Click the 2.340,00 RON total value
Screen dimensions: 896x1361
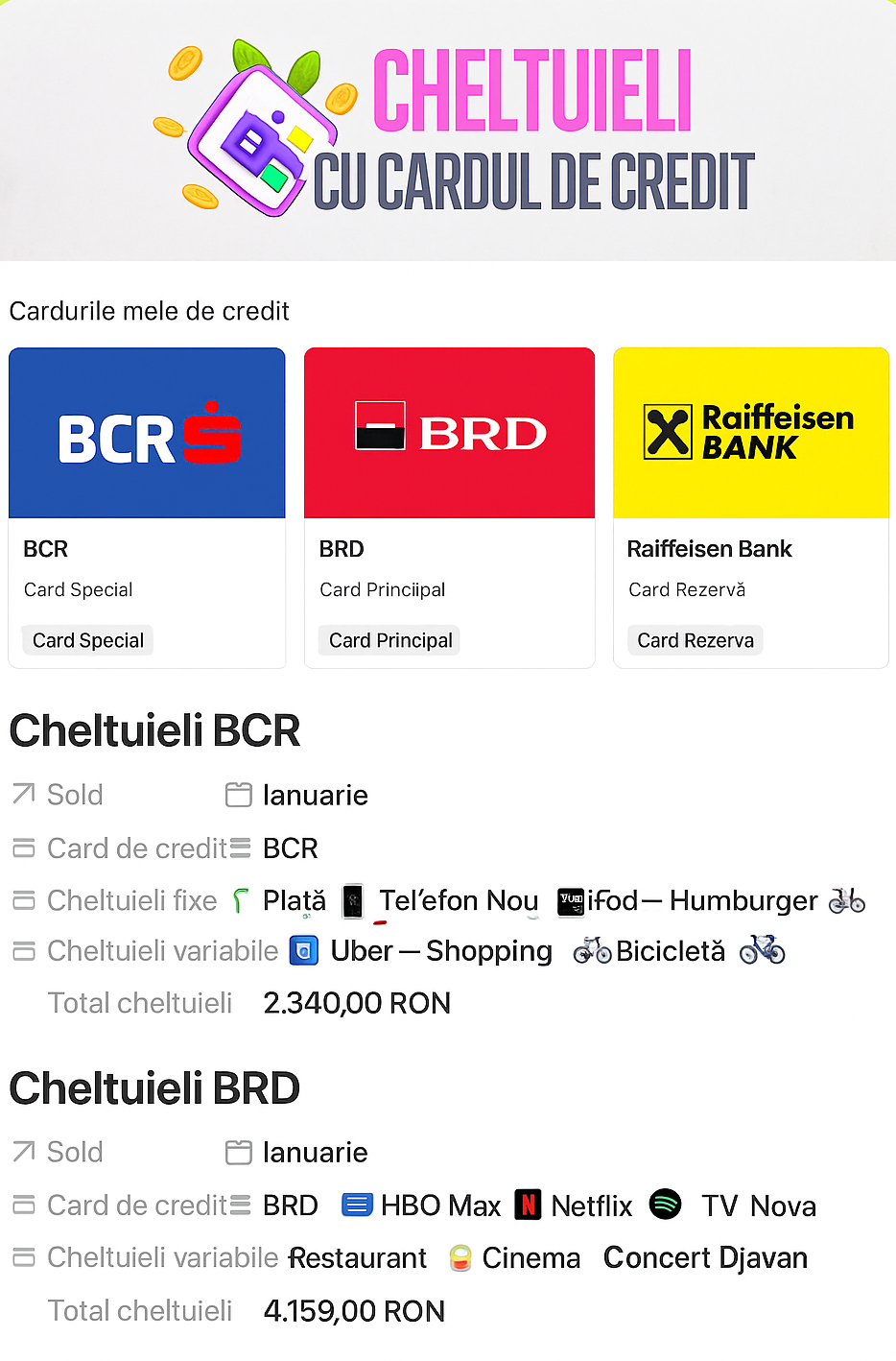tap(357, 1003)
